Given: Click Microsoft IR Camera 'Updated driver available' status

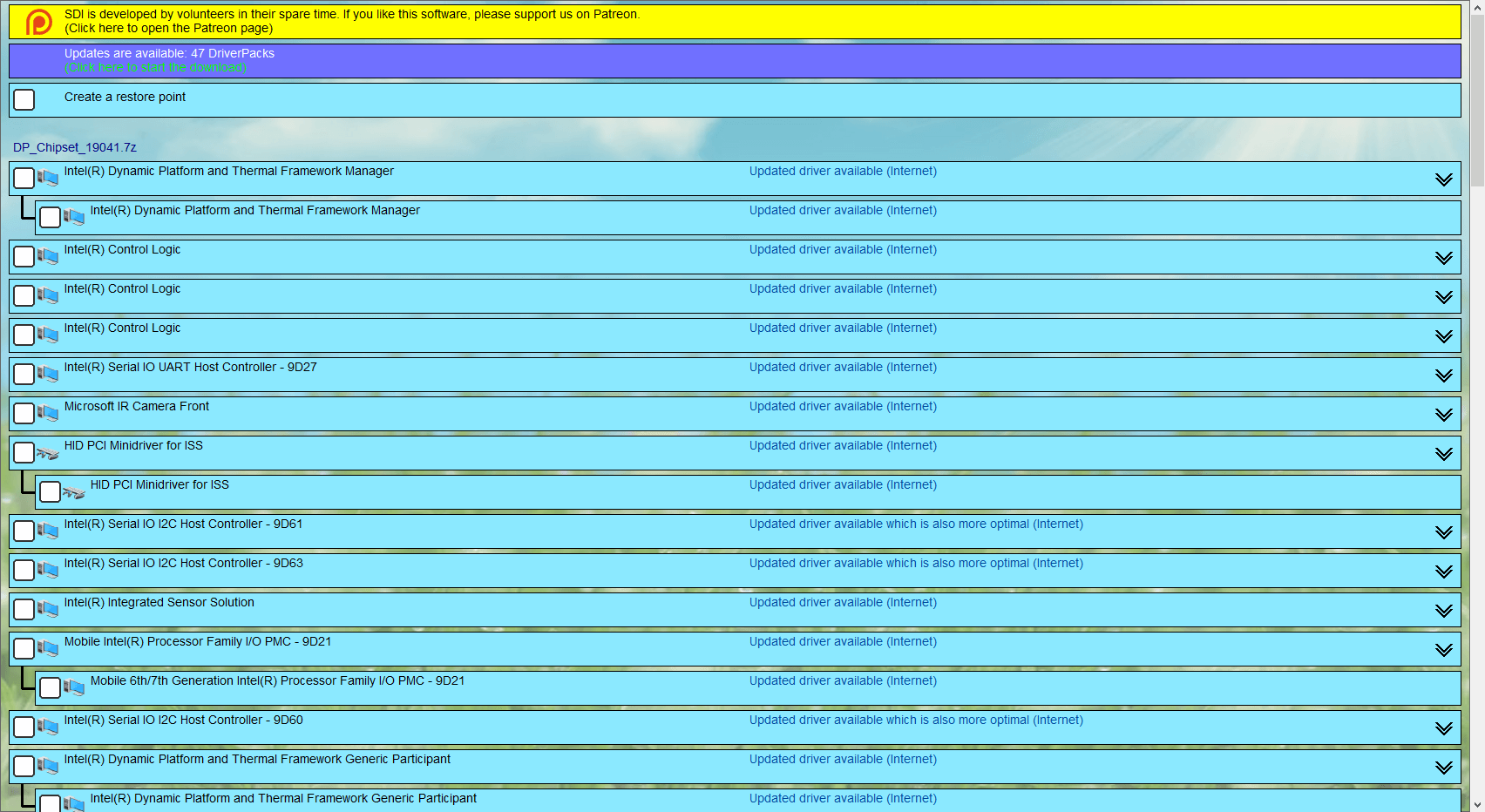Looking at the screenshot, I should pos(843,406).
